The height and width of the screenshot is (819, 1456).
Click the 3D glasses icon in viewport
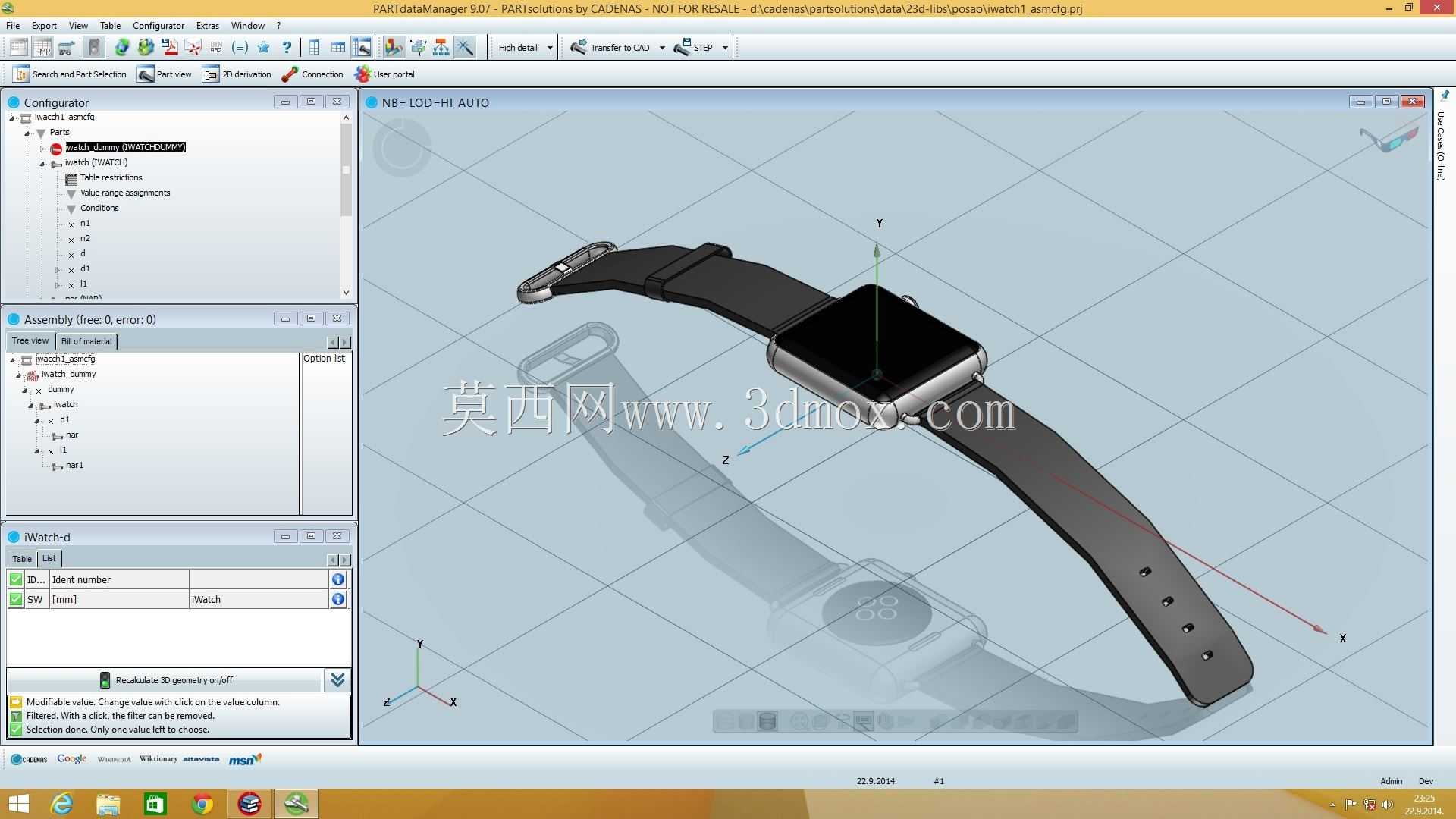pos(1389,139)
